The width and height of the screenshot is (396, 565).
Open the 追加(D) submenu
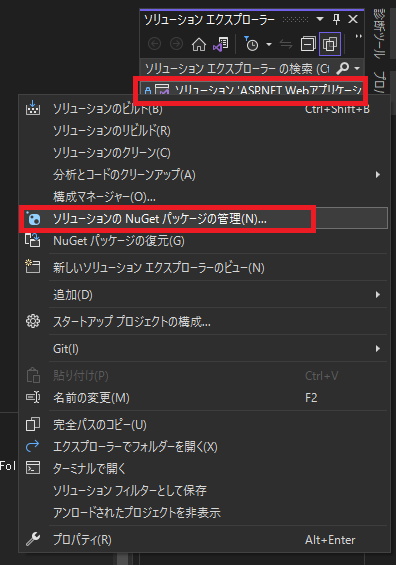point(205,295)
